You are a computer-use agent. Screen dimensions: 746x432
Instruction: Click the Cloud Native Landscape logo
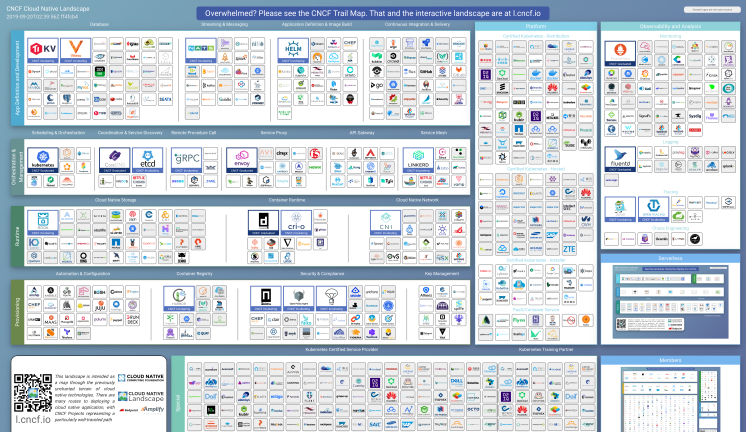pos(141,396)
